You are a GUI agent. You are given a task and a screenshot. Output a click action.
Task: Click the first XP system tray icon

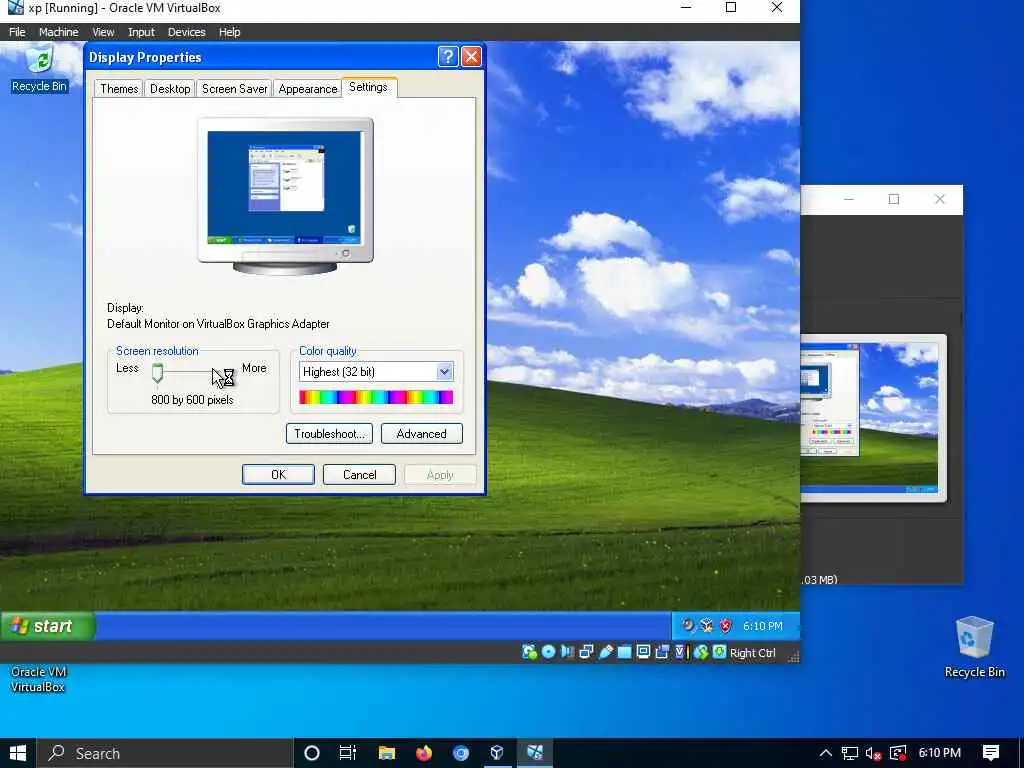688,626
